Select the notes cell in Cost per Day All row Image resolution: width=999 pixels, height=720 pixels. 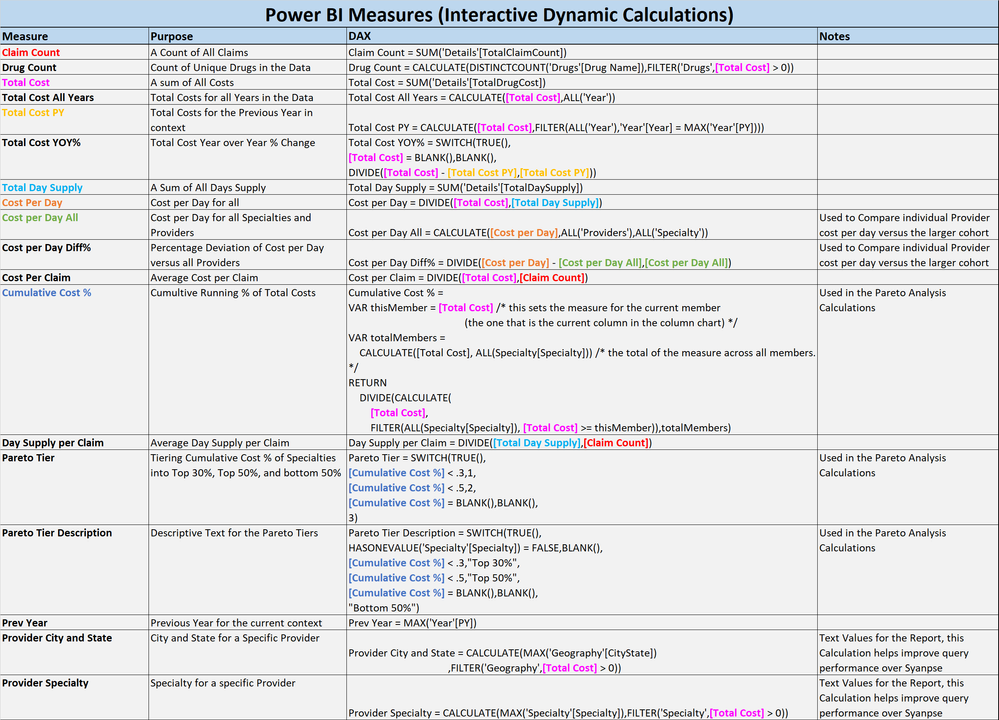click(909, 225)
